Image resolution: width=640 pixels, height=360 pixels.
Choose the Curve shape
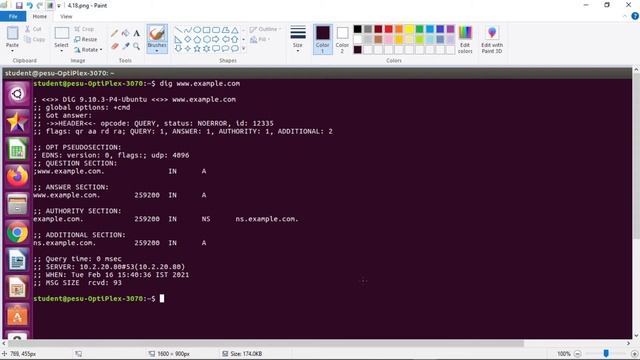[x=188, y=30]
